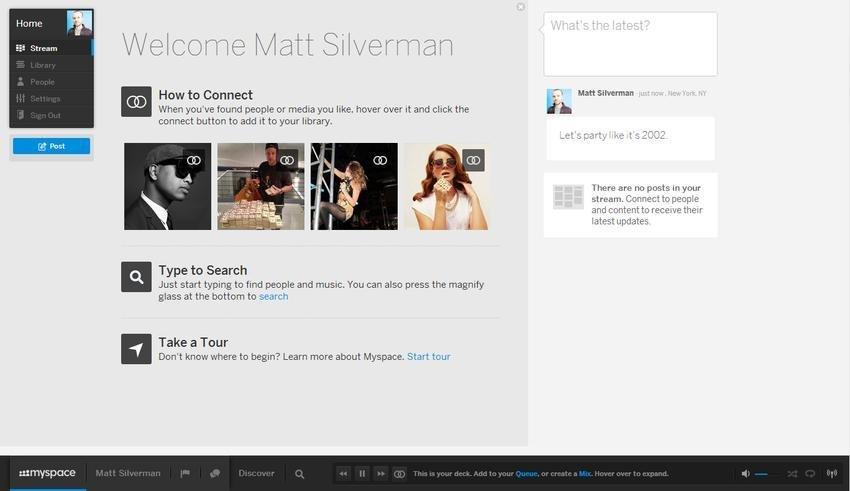Click the radio broadcast icon in player
This screenshot has height=491, width=850.
(x=832, y=473)
